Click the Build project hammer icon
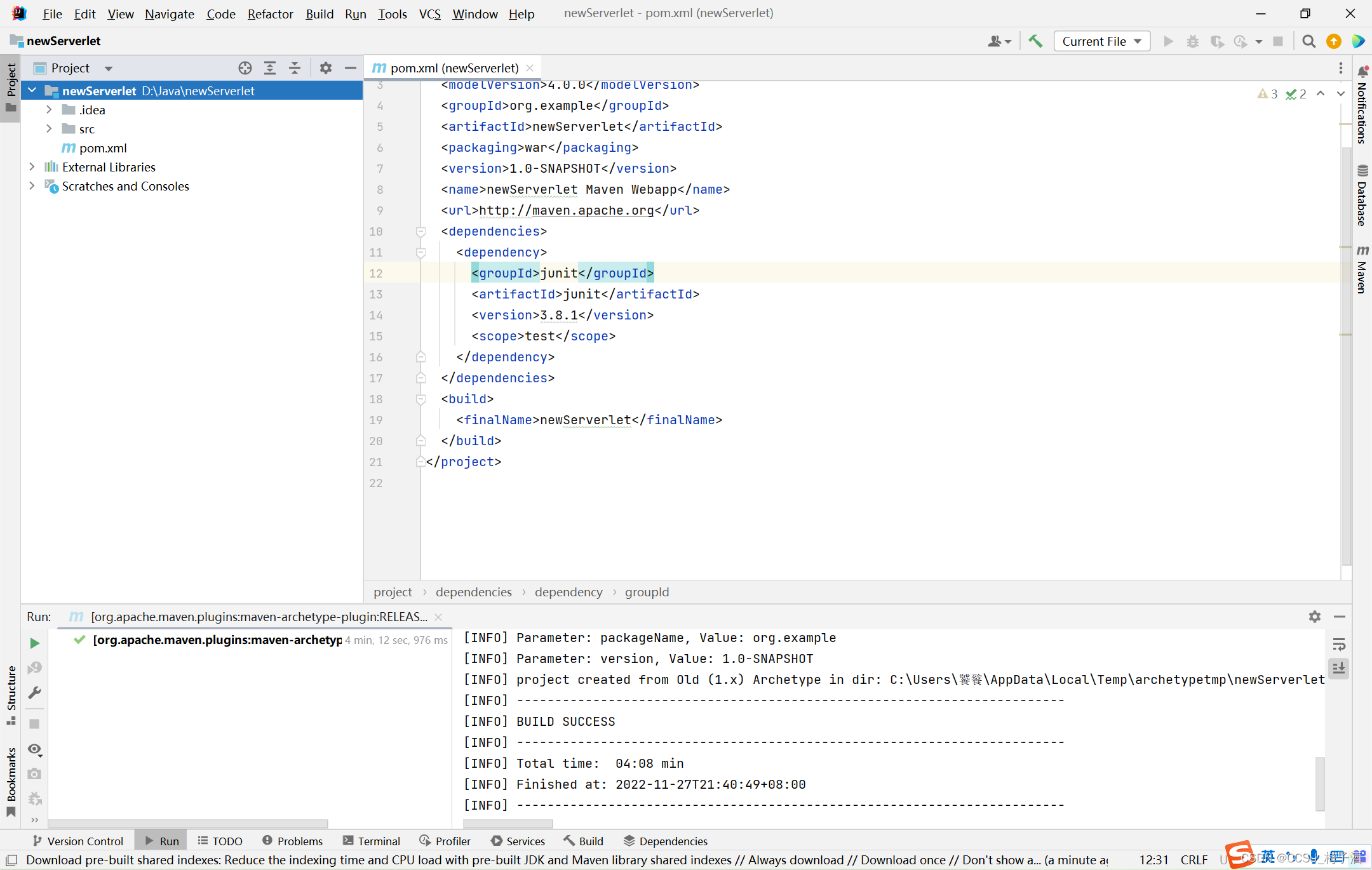Image resolution: width=1372 pixels, height=870 pixels. 1035,41
